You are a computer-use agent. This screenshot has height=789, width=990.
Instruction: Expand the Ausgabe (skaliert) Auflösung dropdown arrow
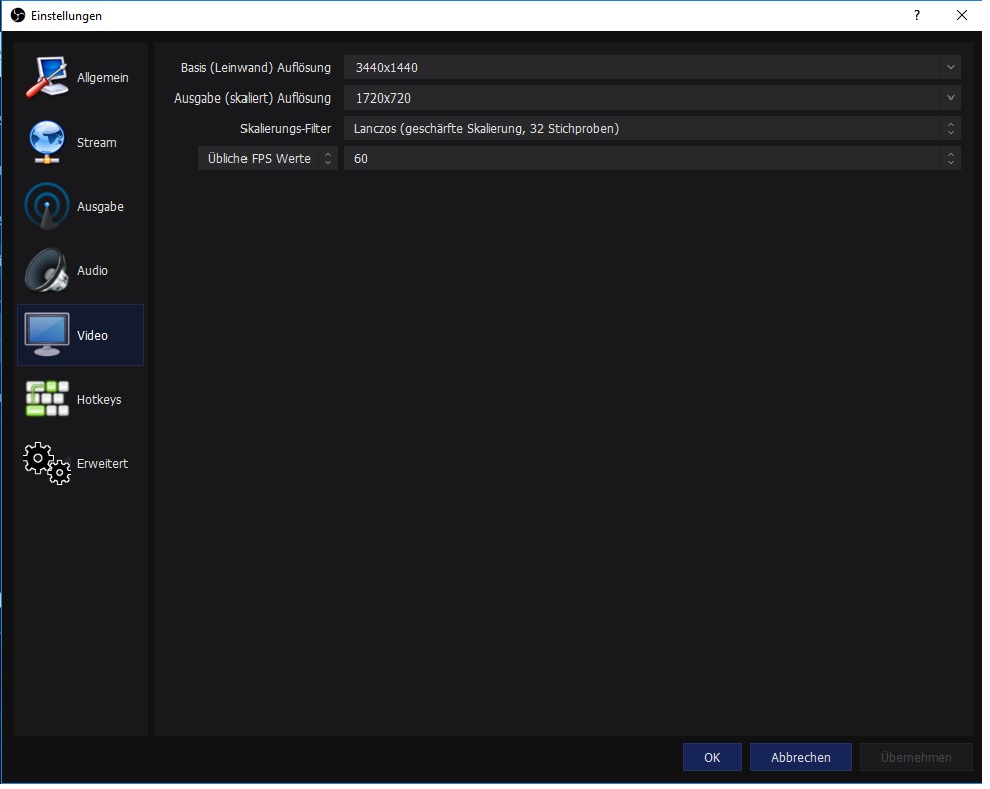[x=950, y=98]
